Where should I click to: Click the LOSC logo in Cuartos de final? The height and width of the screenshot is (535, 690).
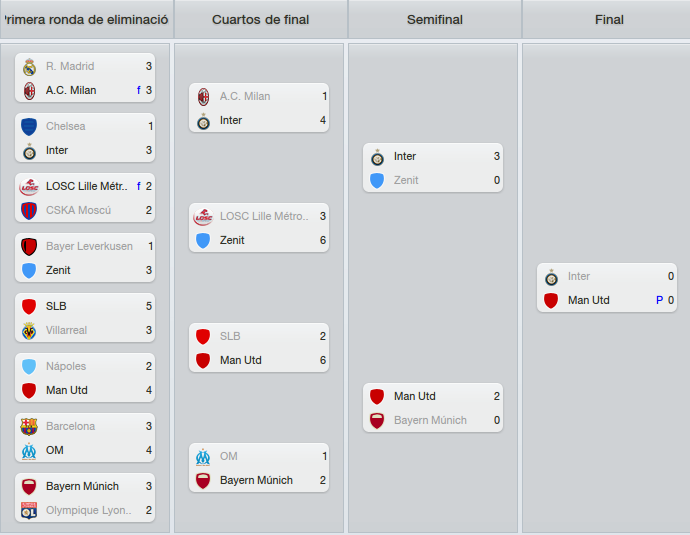203,217
